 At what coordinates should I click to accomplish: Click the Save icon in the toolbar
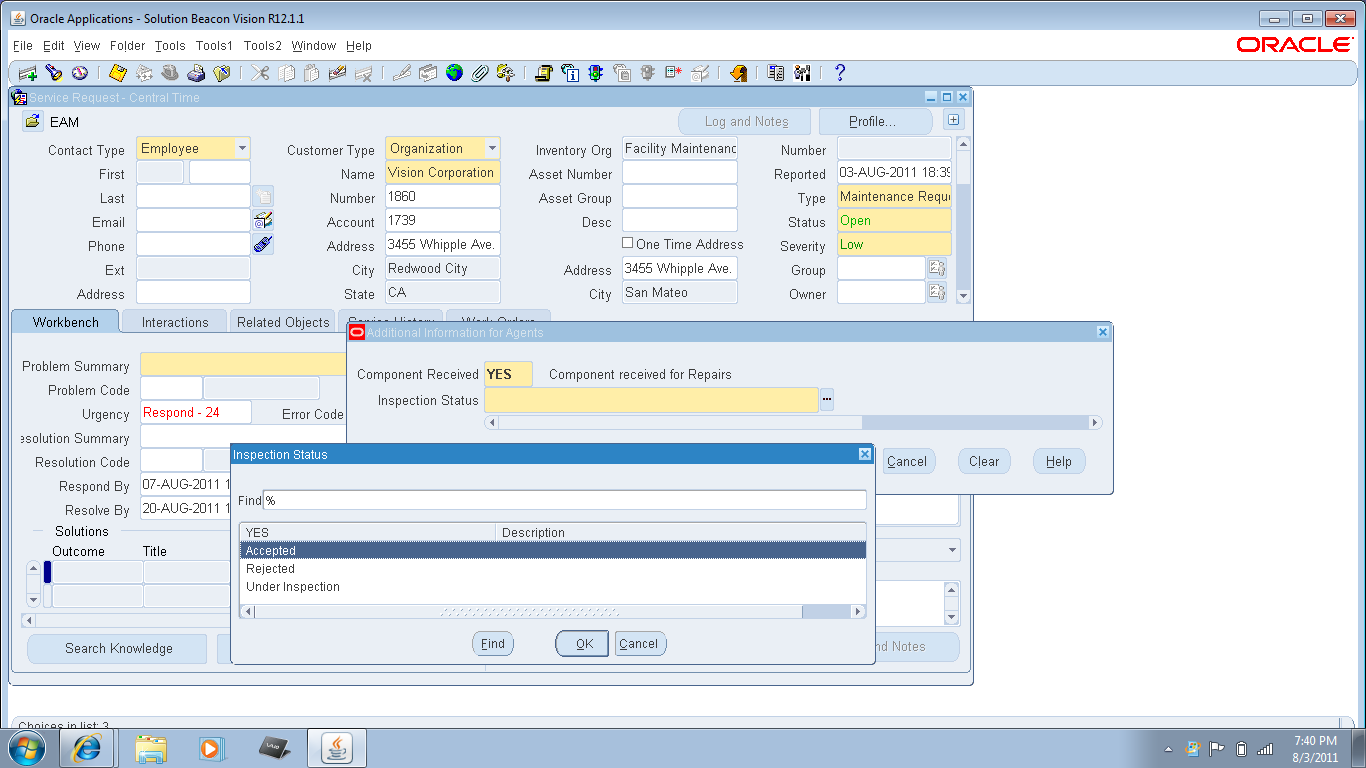[117, 72]
